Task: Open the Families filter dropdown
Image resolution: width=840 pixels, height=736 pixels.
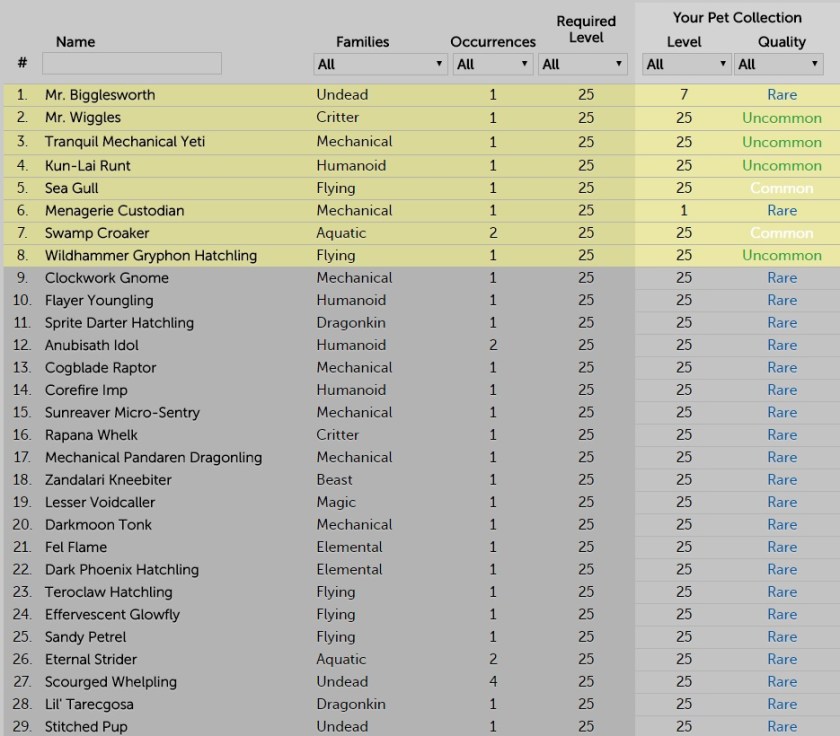Action: [379, 64]
